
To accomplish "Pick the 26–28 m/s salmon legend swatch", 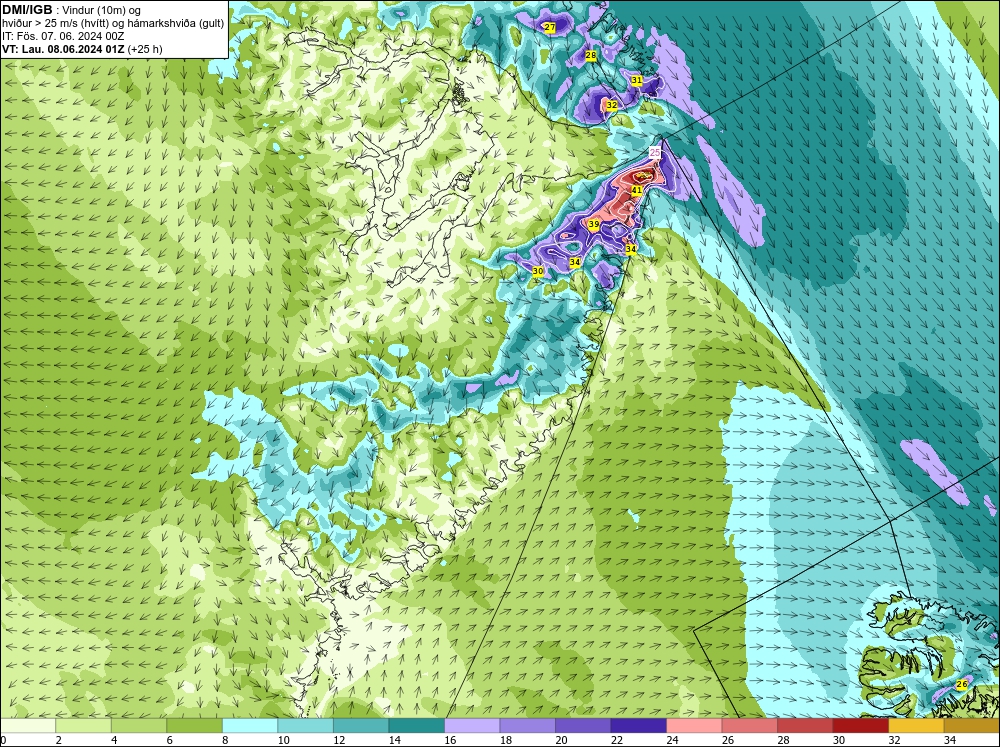I will pos(749,725).
